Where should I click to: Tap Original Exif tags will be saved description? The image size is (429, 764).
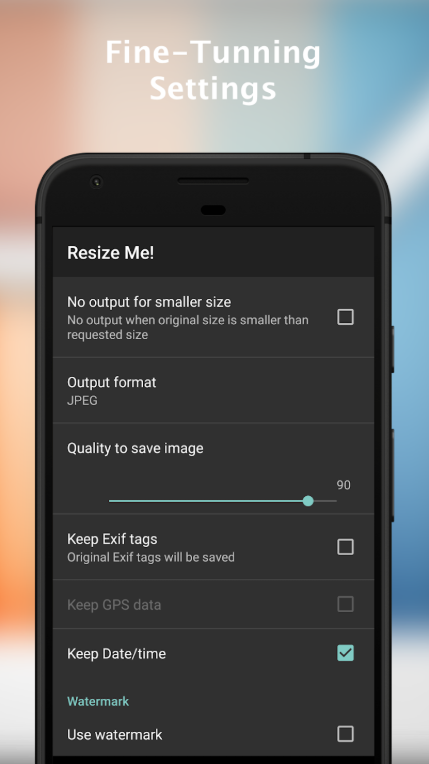pos(151,557)
